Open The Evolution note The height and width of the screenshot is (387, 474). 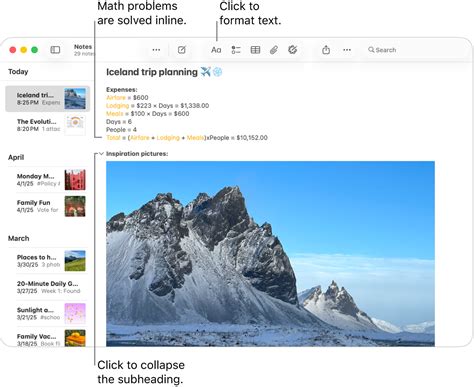pyautogui.click(x=47, y=125)
